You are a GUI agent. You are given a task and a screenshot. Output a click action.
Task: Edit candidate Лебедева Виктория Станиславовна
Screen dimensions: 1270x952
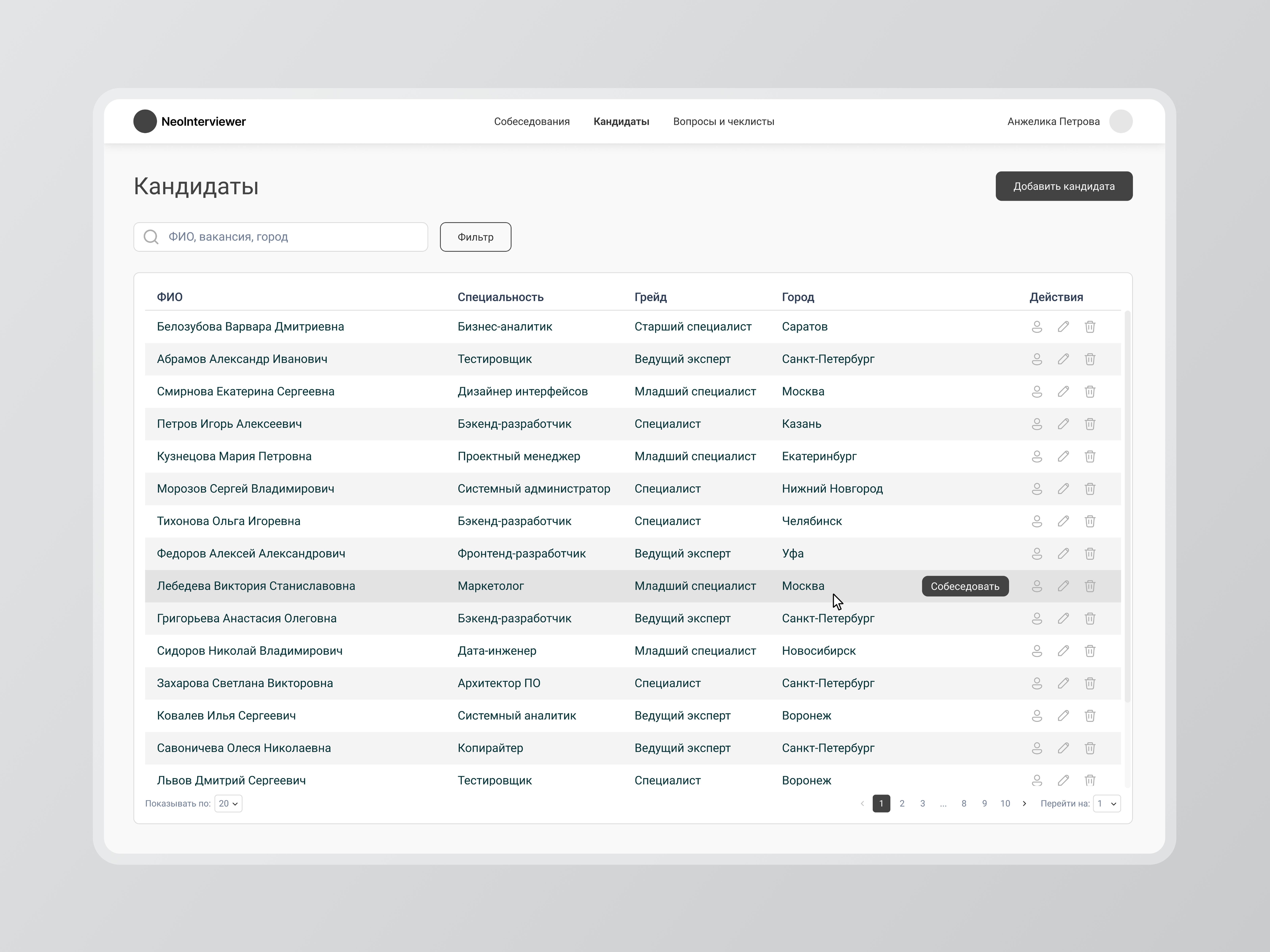1063,586
